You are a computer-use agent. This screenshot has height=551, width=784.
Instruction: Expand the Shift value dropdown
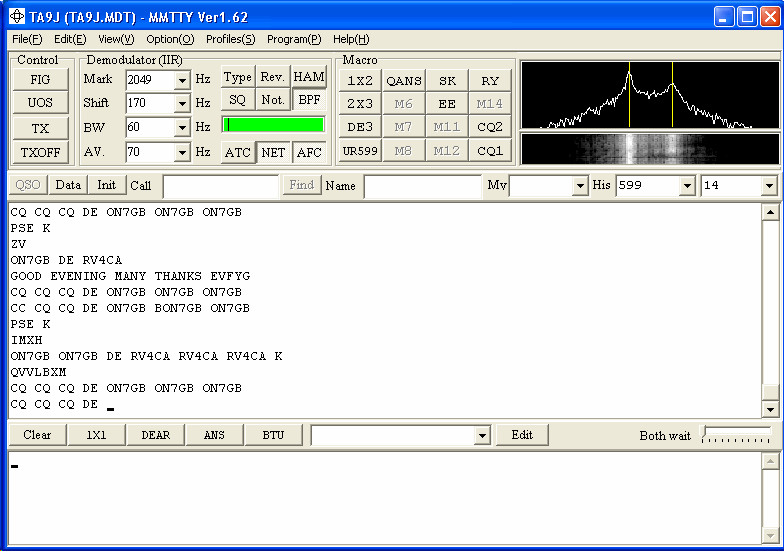182,104
